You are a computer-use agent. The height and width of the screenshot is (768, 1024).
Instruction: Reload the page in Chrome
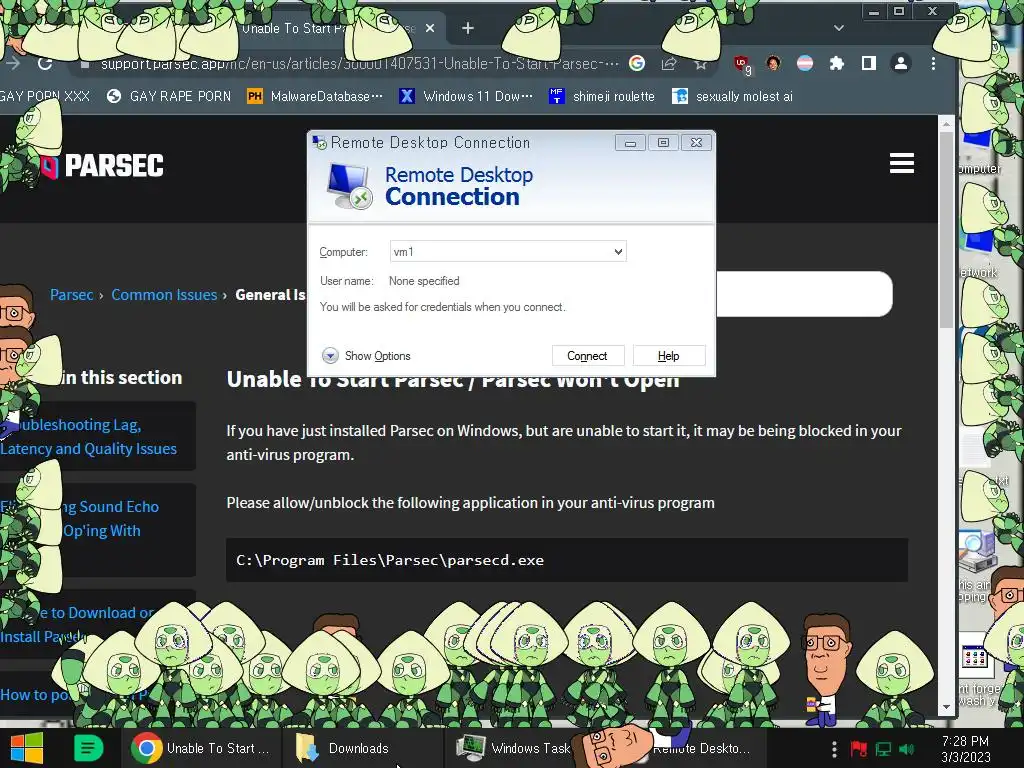45,63
